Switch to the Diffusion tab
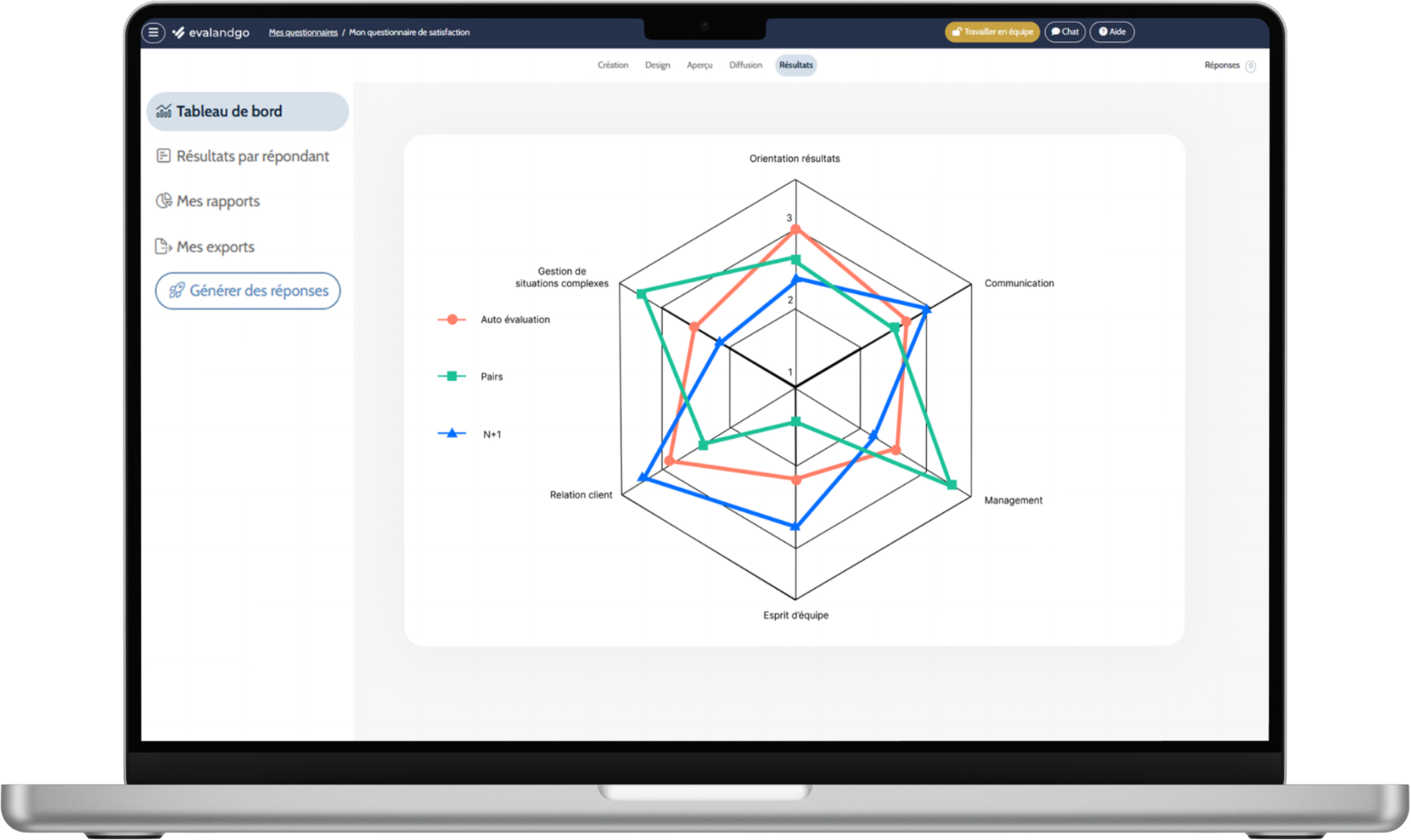Image resolution: width=1411 pixels, height=840 pixels. point(745,65)
